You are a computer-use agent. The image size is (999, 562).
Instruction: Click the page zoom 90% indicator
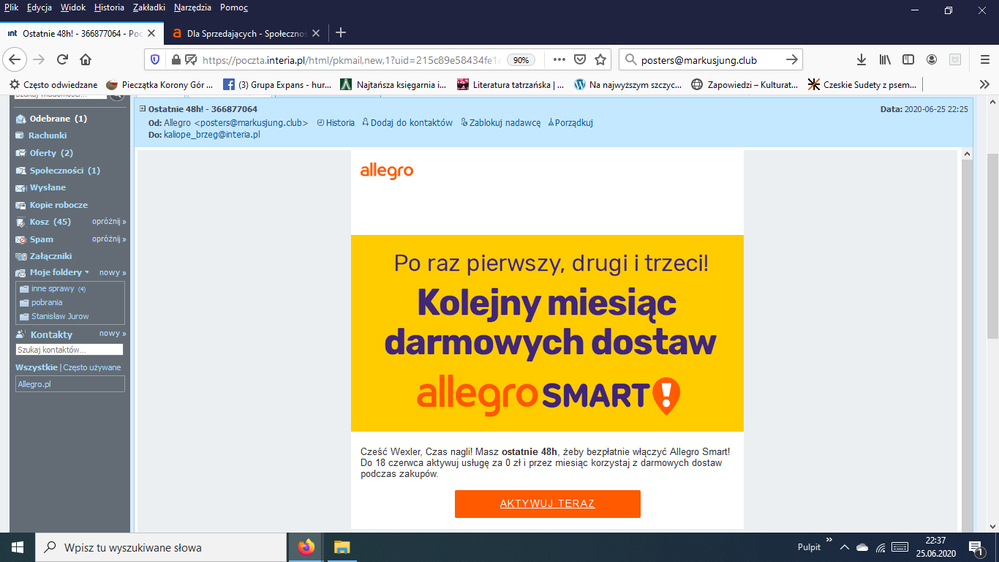click(x=520, y=60)
